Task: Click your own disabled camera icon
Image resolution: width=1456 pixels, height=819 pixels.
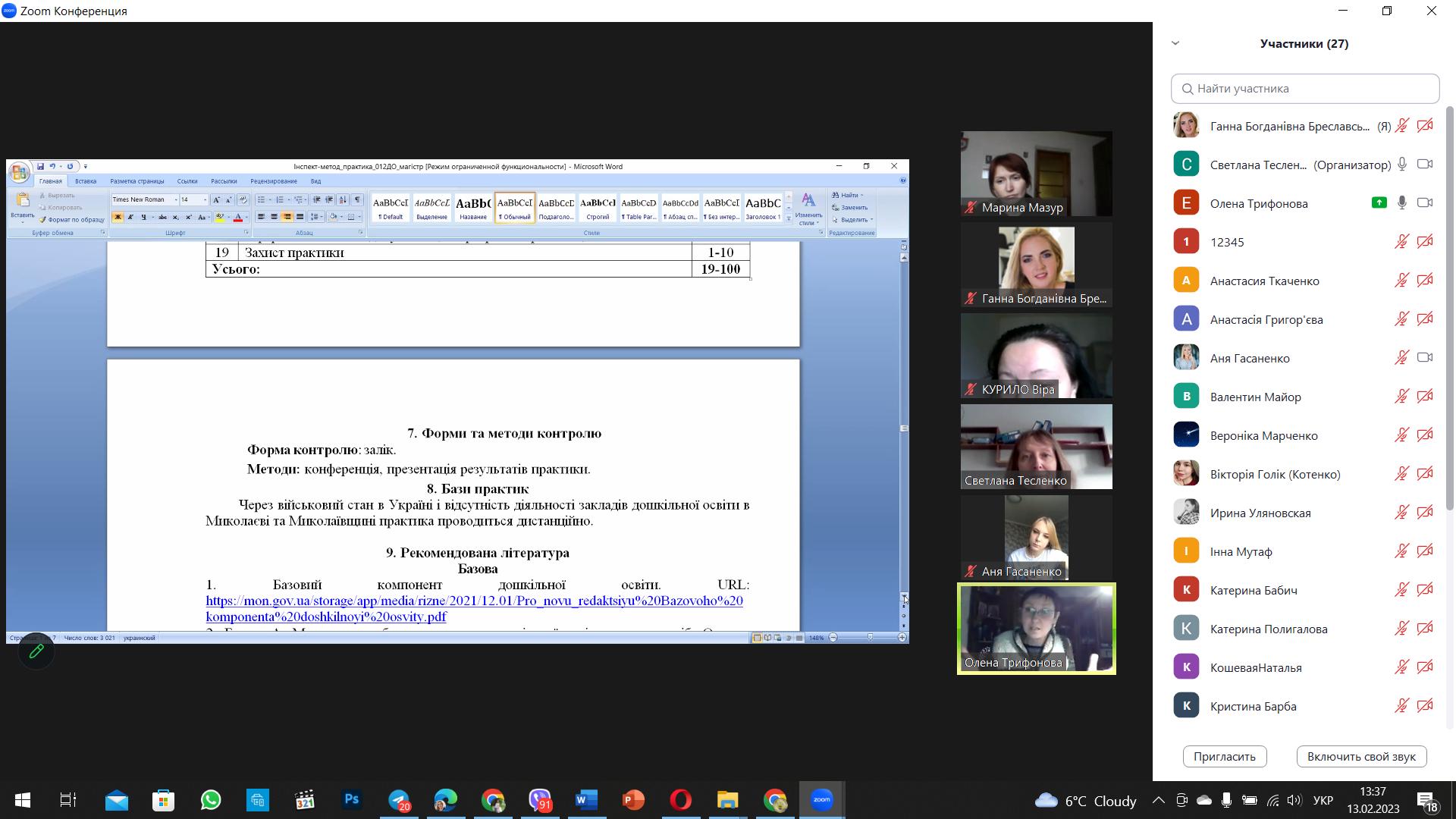Action: (1425, 126)
